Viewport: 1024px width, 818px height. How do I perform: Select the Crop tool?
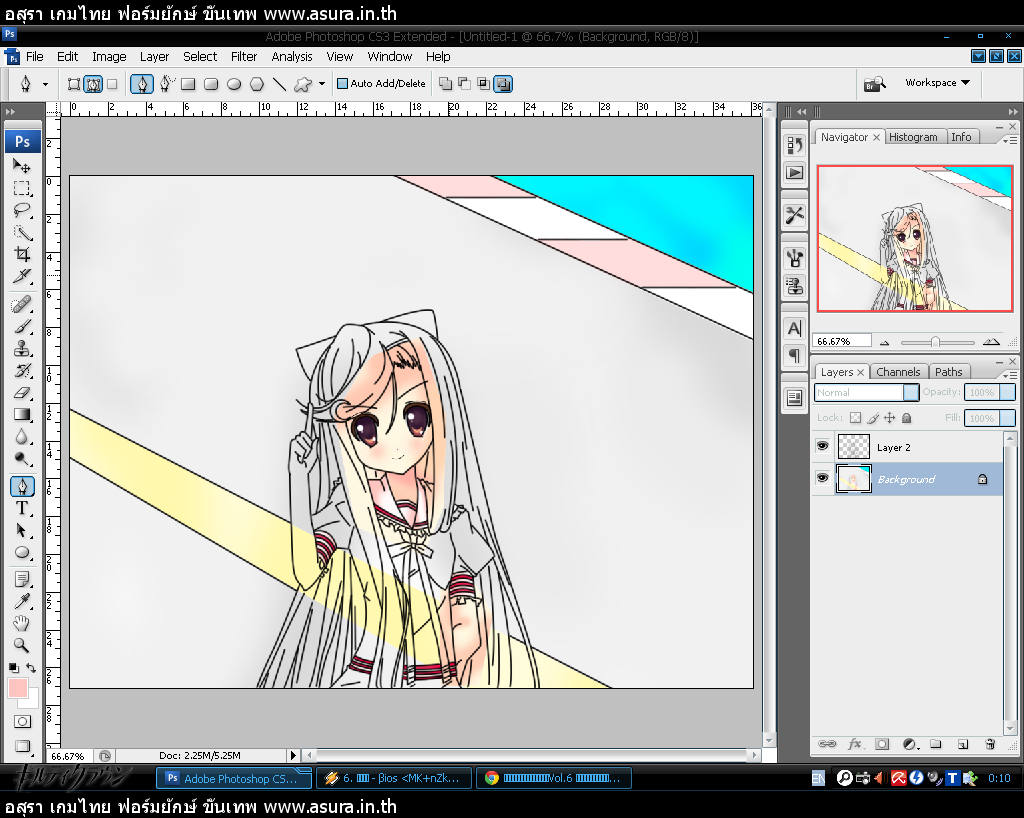point(22,255)
